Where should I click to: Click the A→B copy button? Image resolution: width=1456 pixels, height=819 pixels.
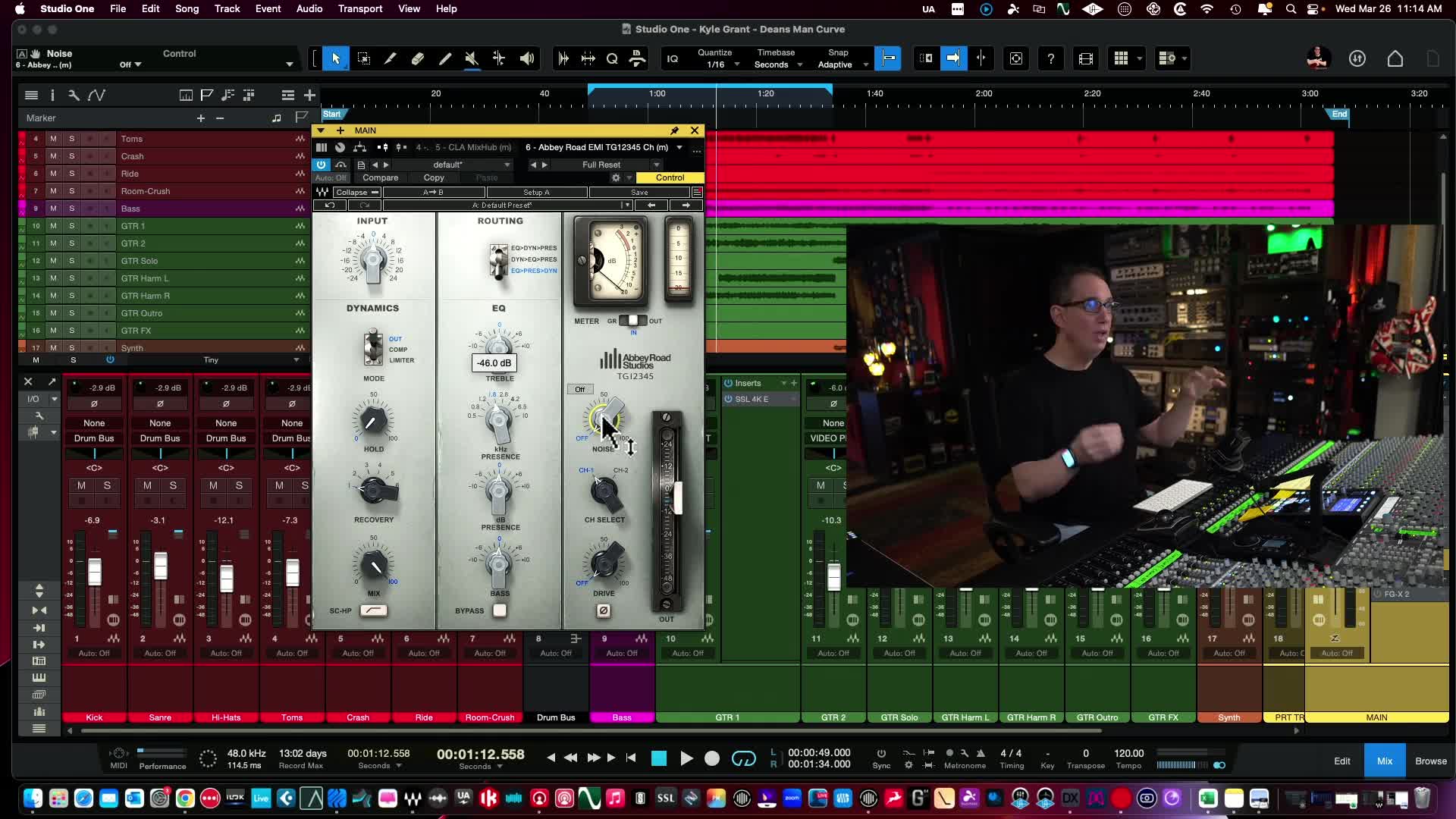coord(433,193)
